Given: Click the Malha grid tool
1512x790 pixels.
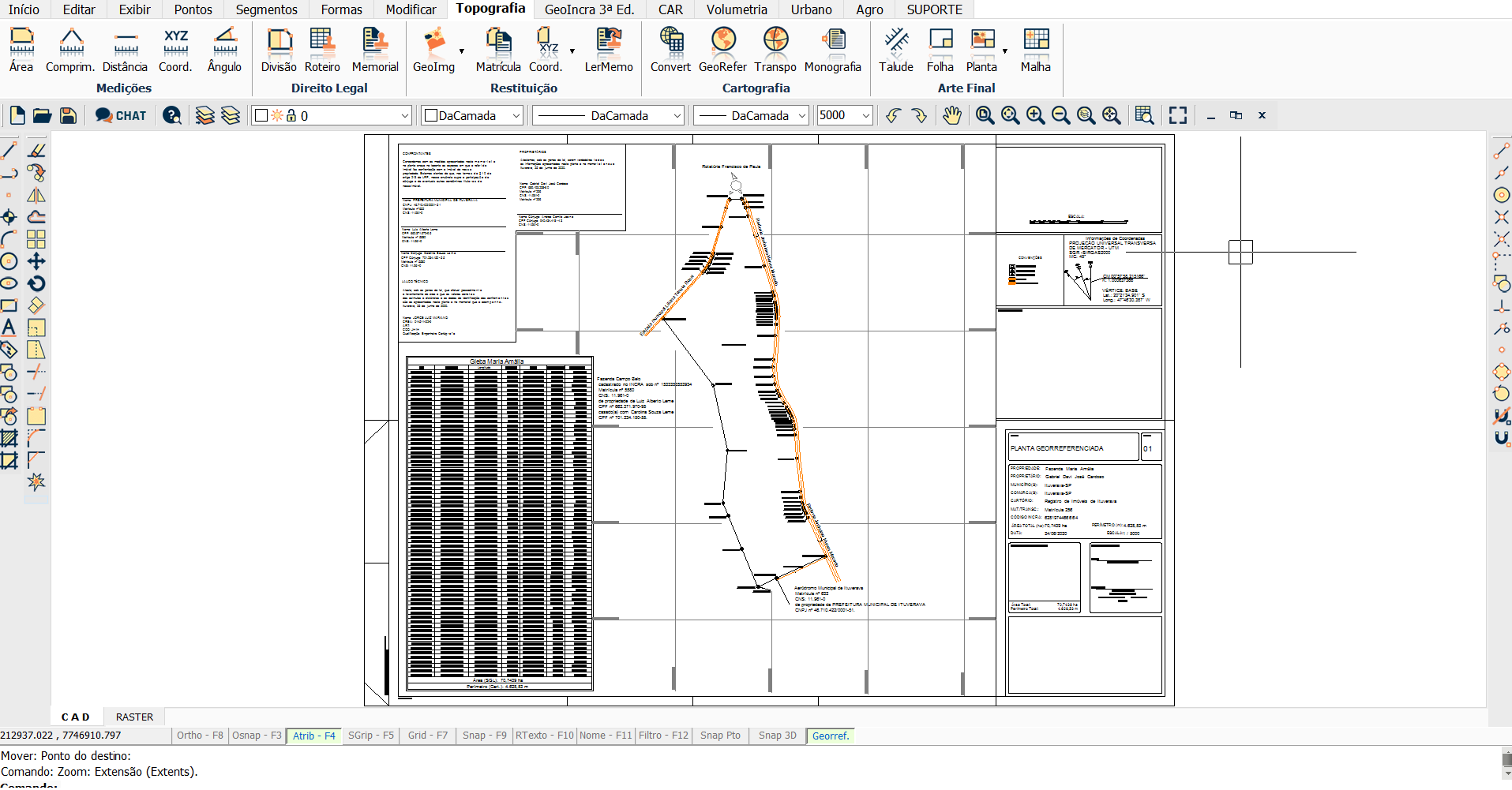Looking at the screenshot, I should point(1035,50).
